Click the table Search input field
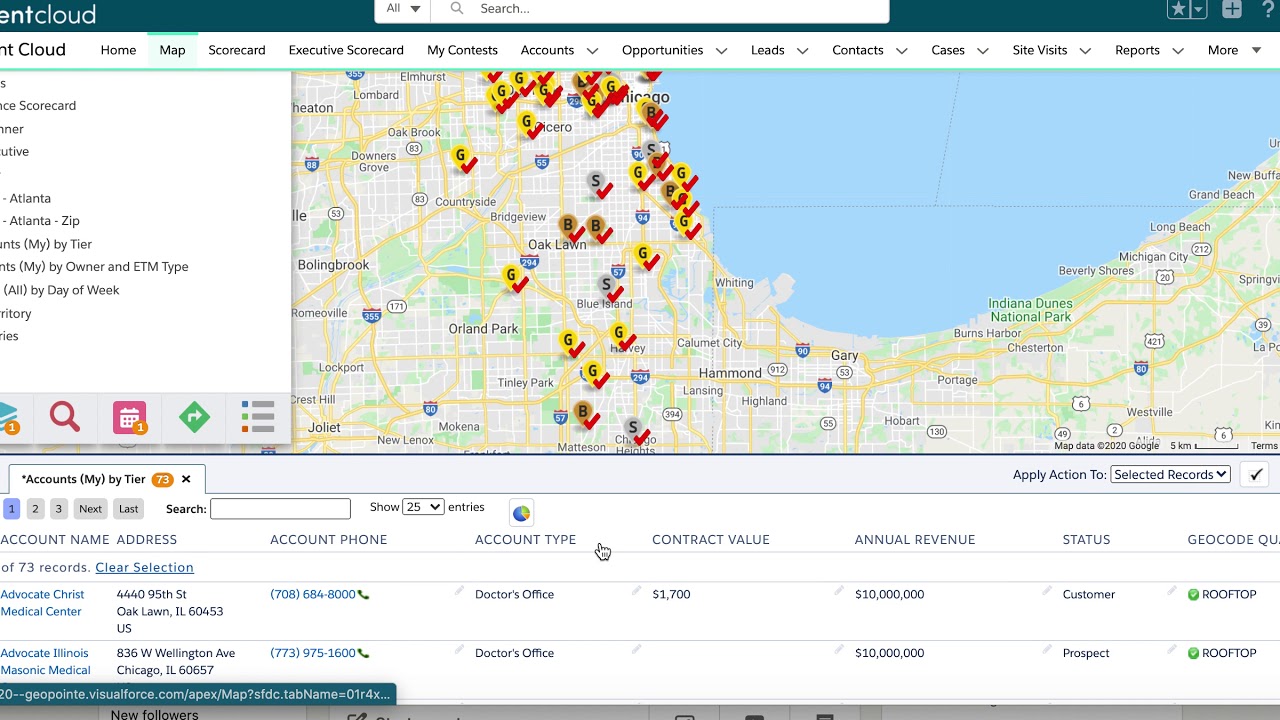The width and height of the screenshot is (1280, 720). tap(280, 509)
